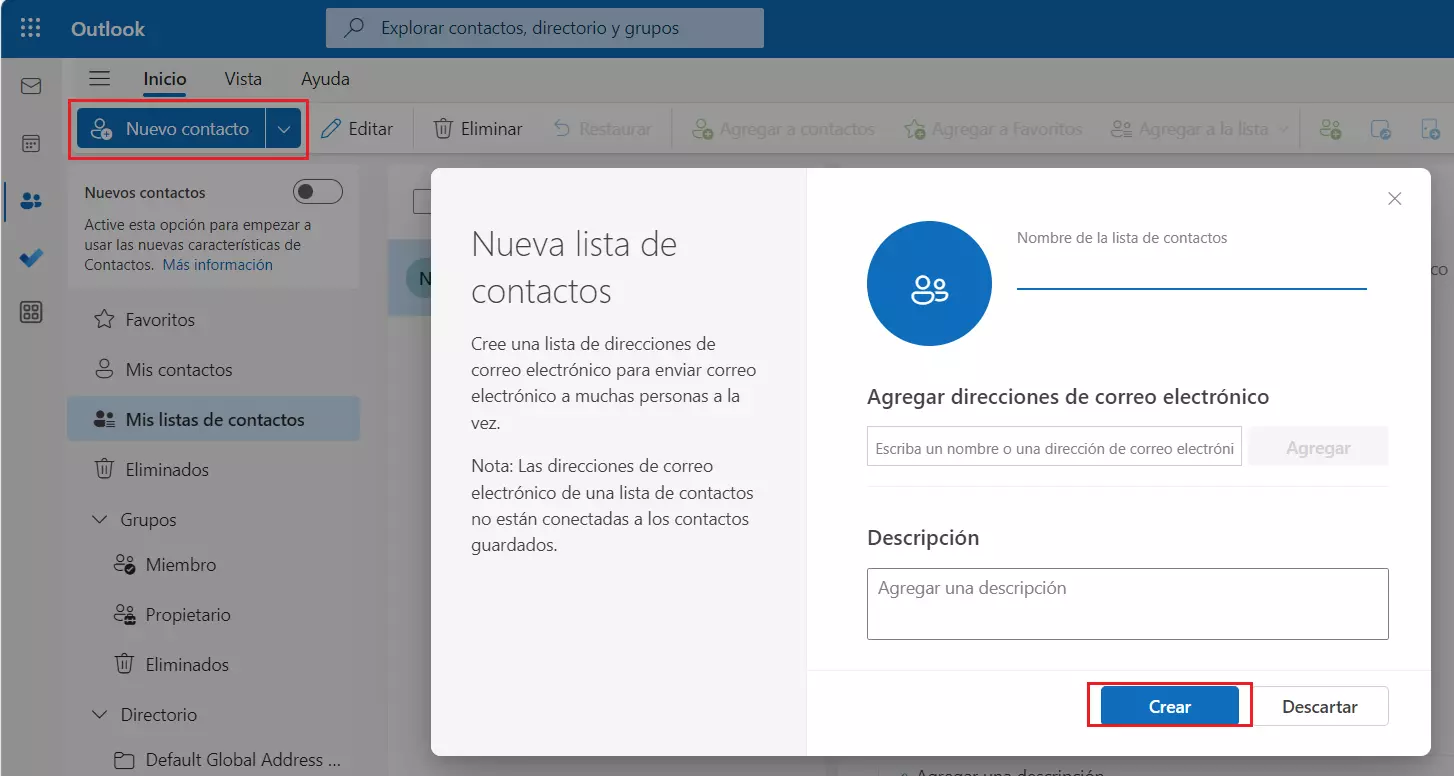Image resolution: width=1454 pixels, height=776 pixels.
Task: Open the More apps sidebar icon
Action: pos(31,313)
